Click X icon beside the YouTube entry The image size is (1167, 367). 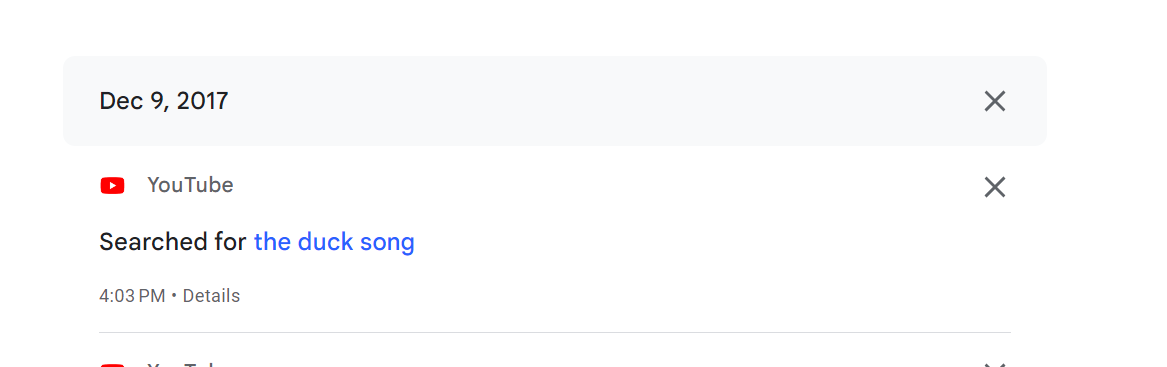click(x=994, y=188)
